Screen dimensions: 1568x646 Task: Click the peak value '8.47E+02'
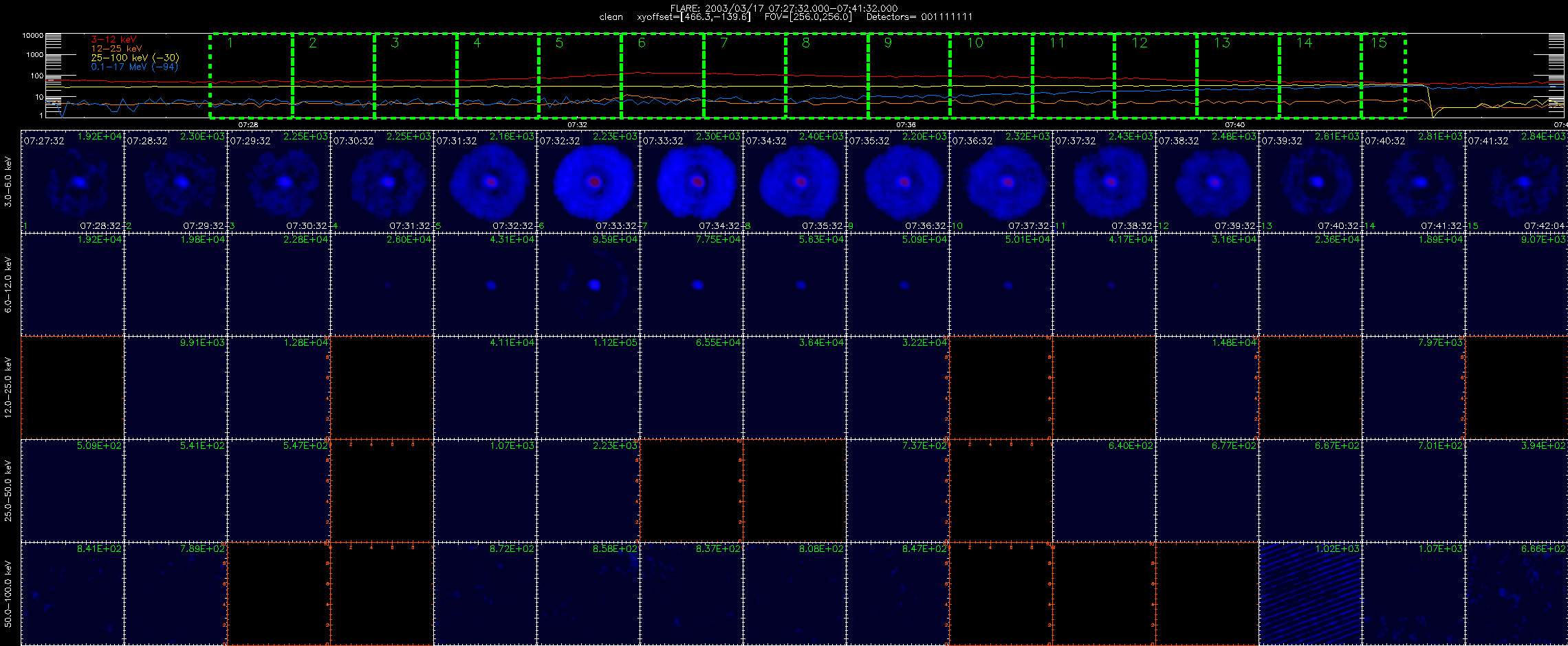coord(925,548)
